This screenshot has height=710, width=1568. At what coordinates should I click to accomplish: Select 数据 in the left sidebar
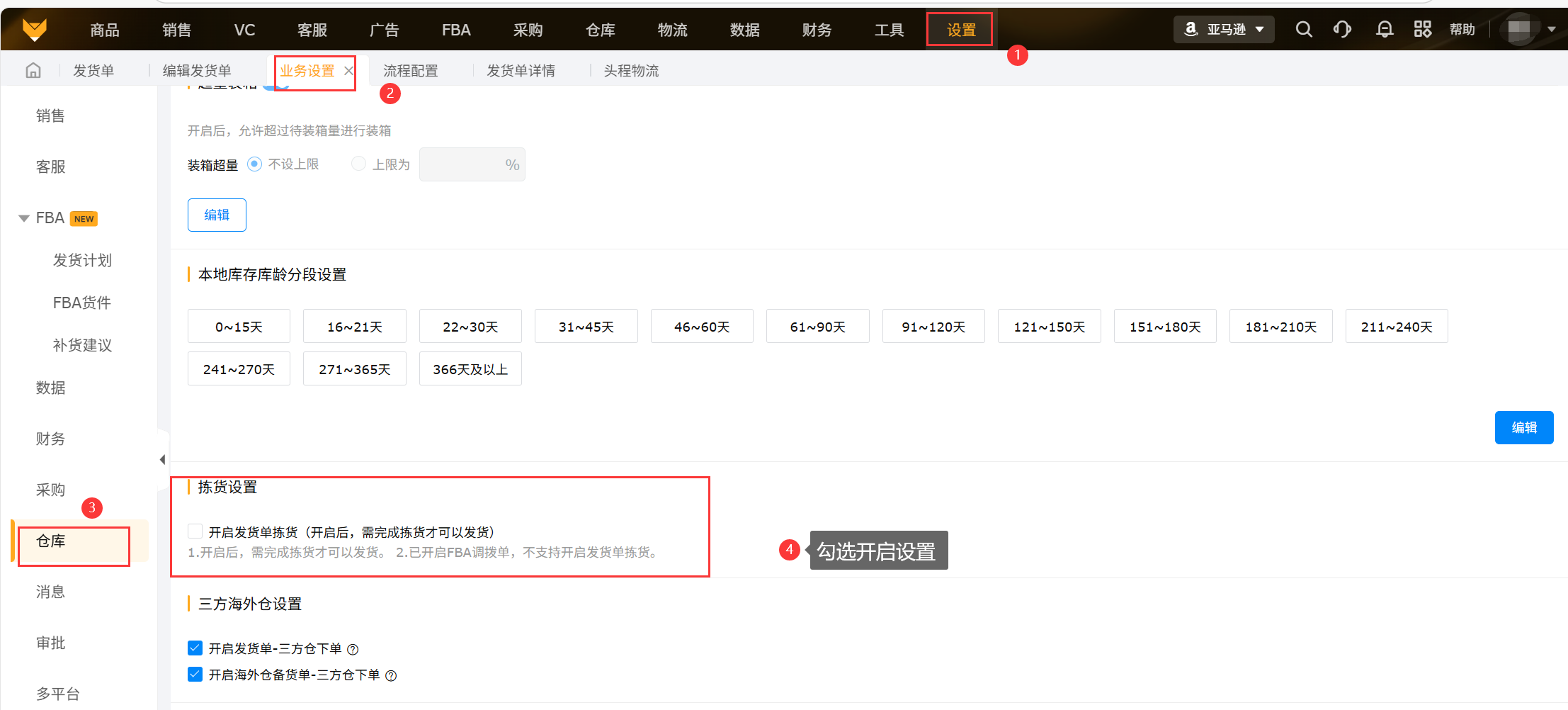pyautogui.click(x=50, y=388)
